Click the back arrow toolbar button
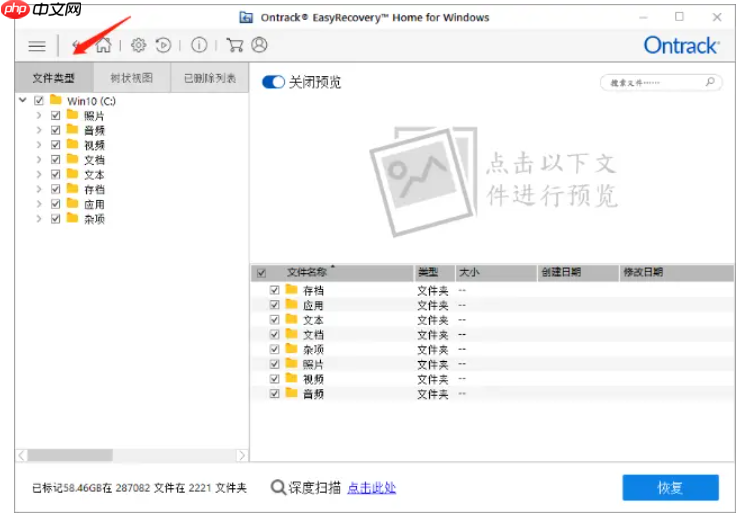Viewport: 747px width, 518px height. tap(78, 45)
